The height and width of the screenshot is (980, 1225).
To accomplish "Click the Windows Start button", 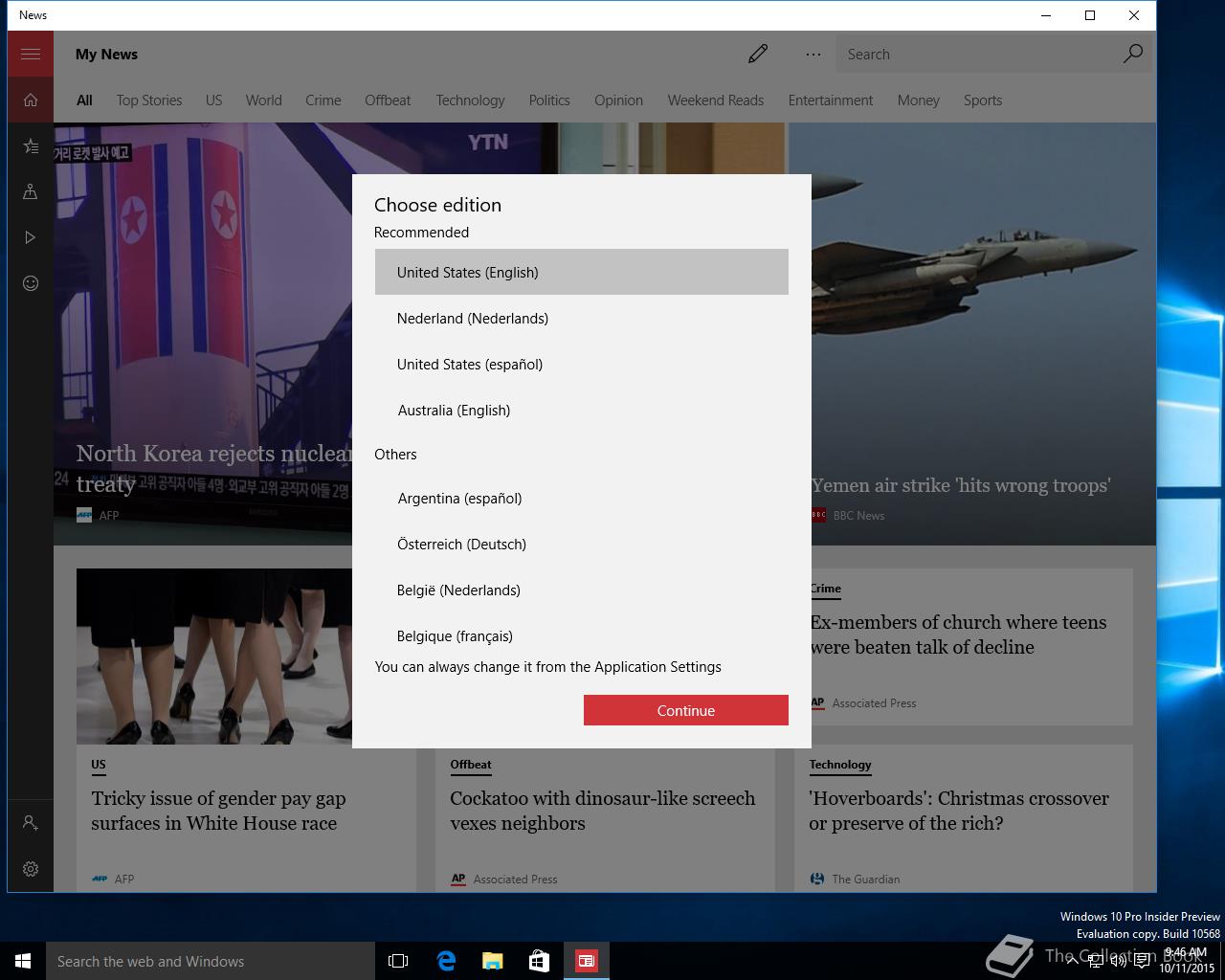I will [x=23, y=961].
